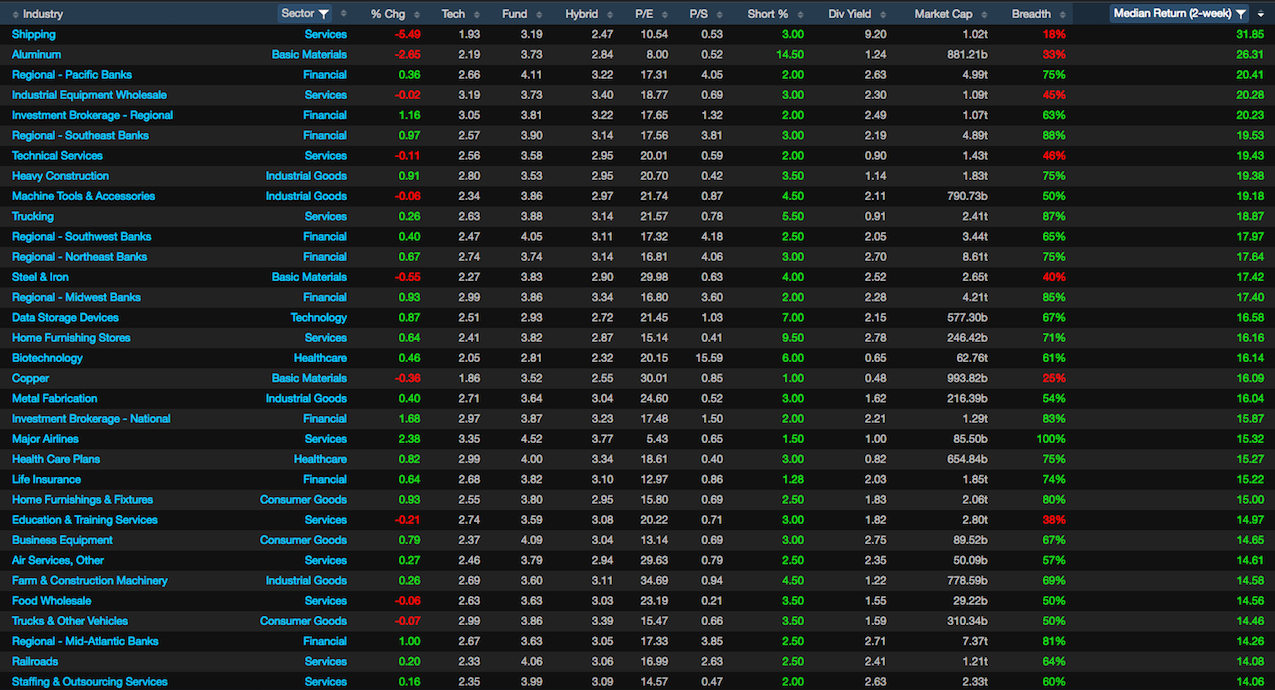Screen dimensions: 1275x690
Task: Click the sort arrows left of Industry header
Action: coord(14,14)
